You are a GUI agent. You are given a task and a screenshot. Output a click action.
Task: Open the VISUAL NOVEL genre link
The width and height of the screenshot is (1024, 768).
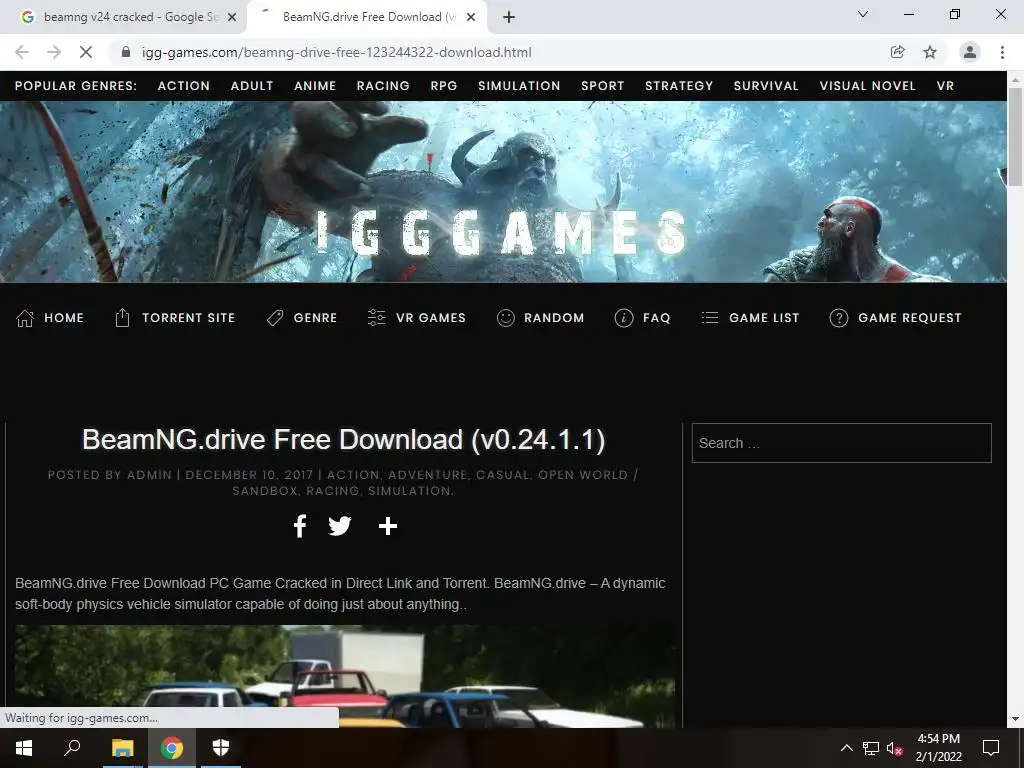pos(868,86)
